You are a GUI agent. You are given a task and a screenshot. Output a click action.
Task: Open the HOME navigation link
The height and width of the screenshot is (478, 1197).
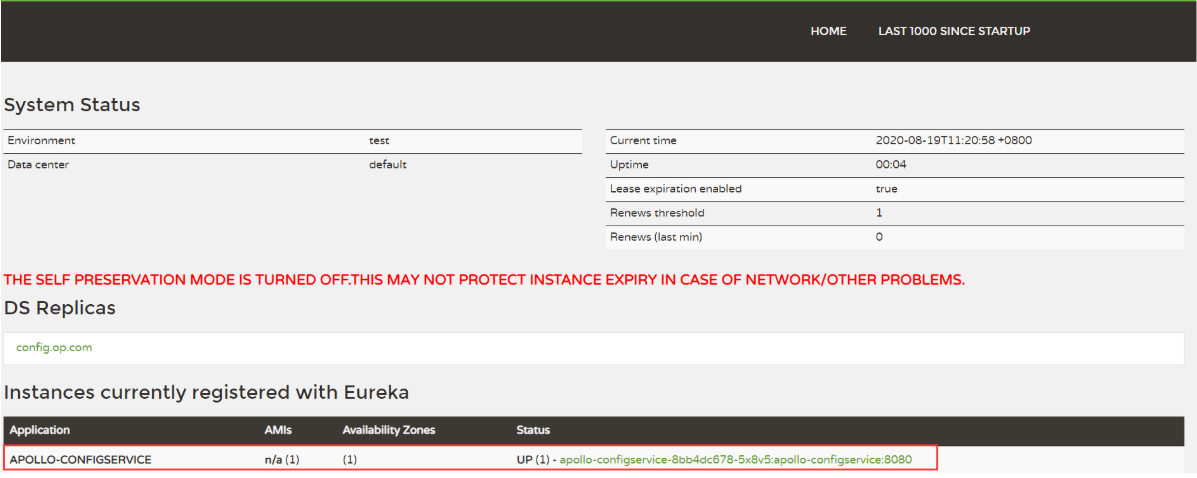point(828,31)
